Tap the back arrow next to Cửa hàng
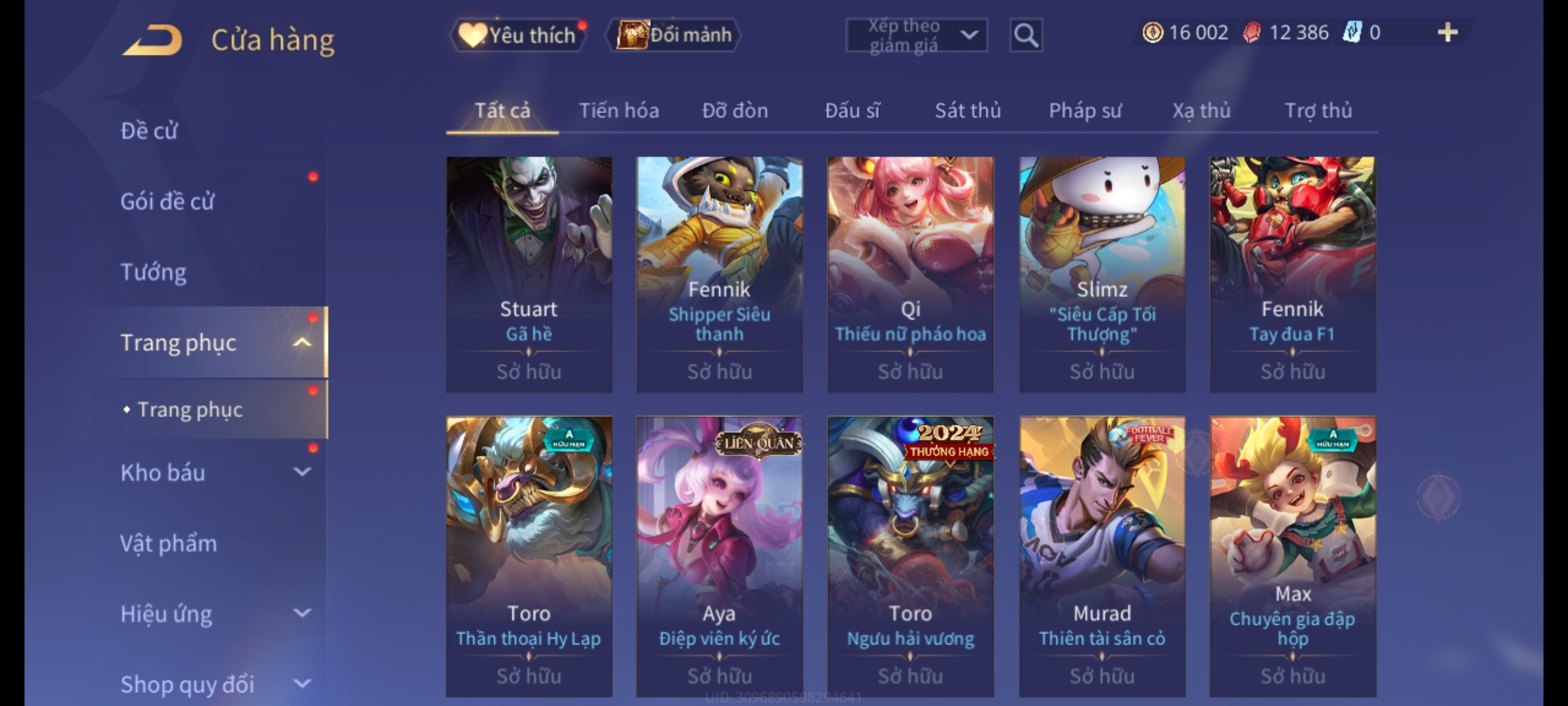Image resolution: width=1568 pixels, height=706 pixels. pos(152,40)
